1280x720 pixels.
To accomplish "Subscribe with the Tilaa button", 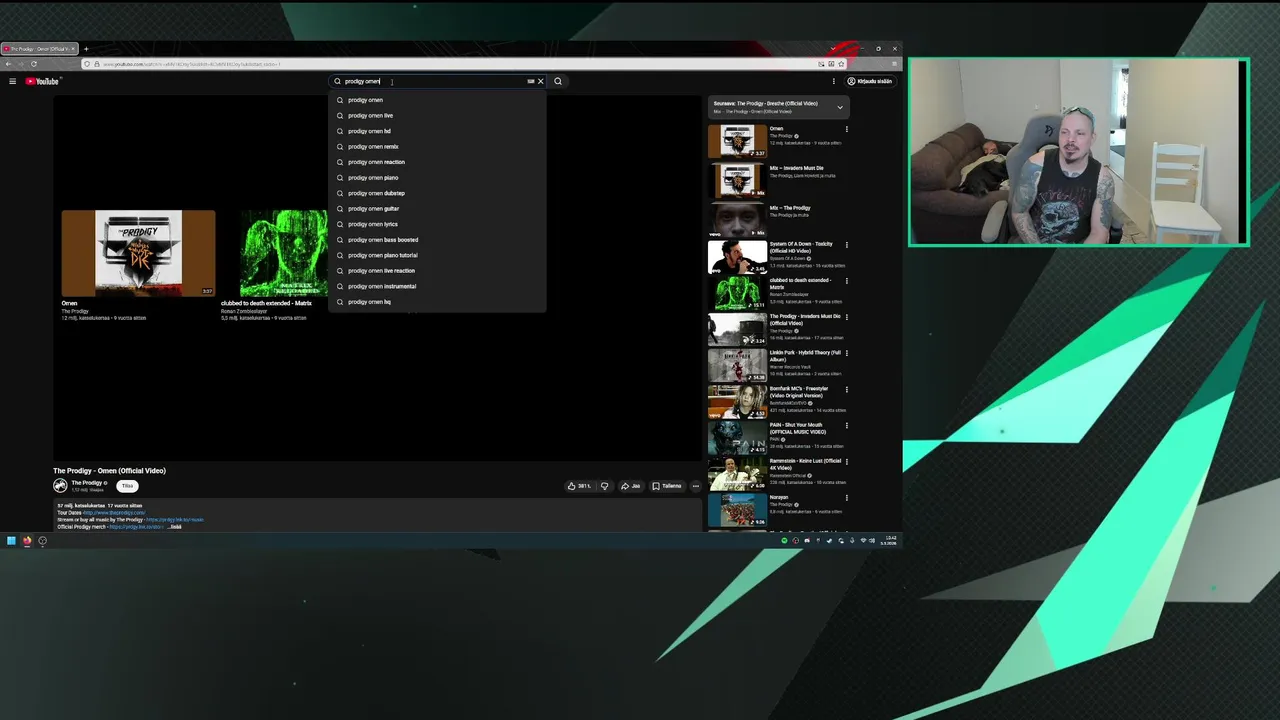I will coord(127,486).
